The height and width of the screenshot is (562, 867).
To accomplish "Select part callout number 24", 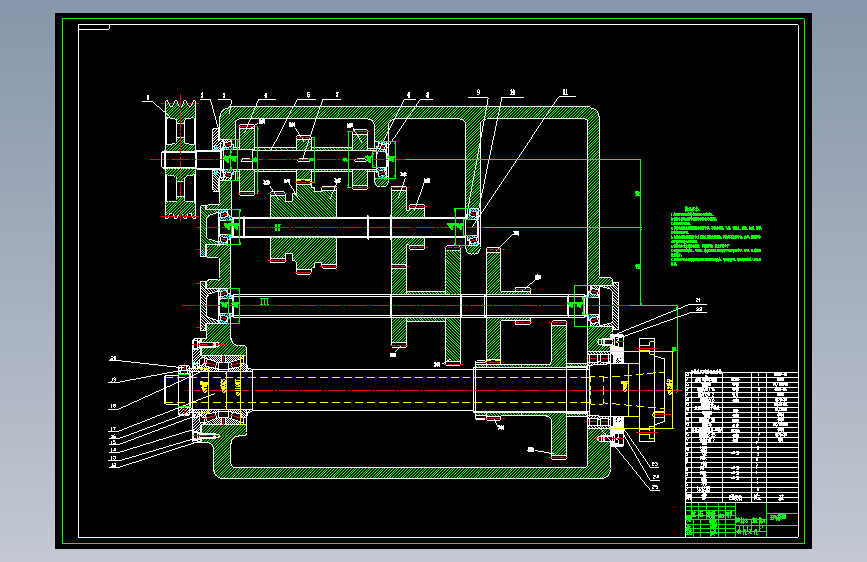I will 655,476.
